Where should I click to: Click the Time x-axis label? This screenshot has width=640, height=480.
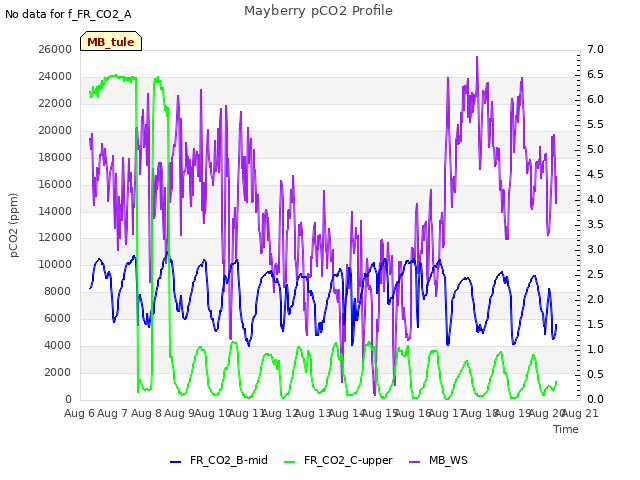pos(566,429)
